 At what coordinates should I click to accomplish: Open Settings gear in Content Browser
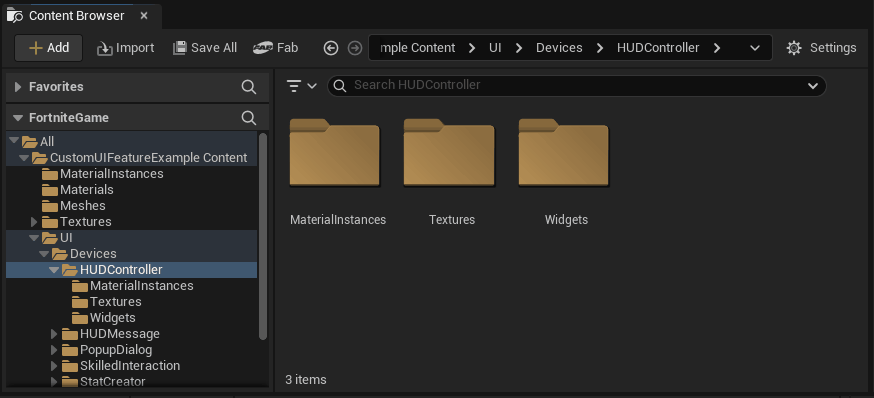pos(821,48)
